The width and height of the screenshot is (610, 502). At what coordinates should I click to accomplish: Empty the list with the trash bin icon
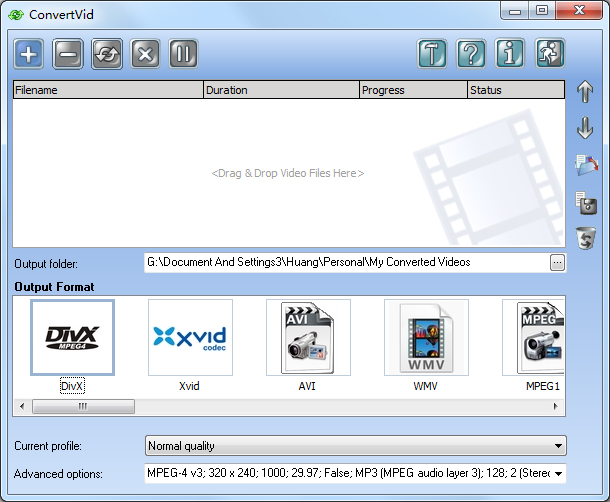pyautogui.click(x=586, y=238)
